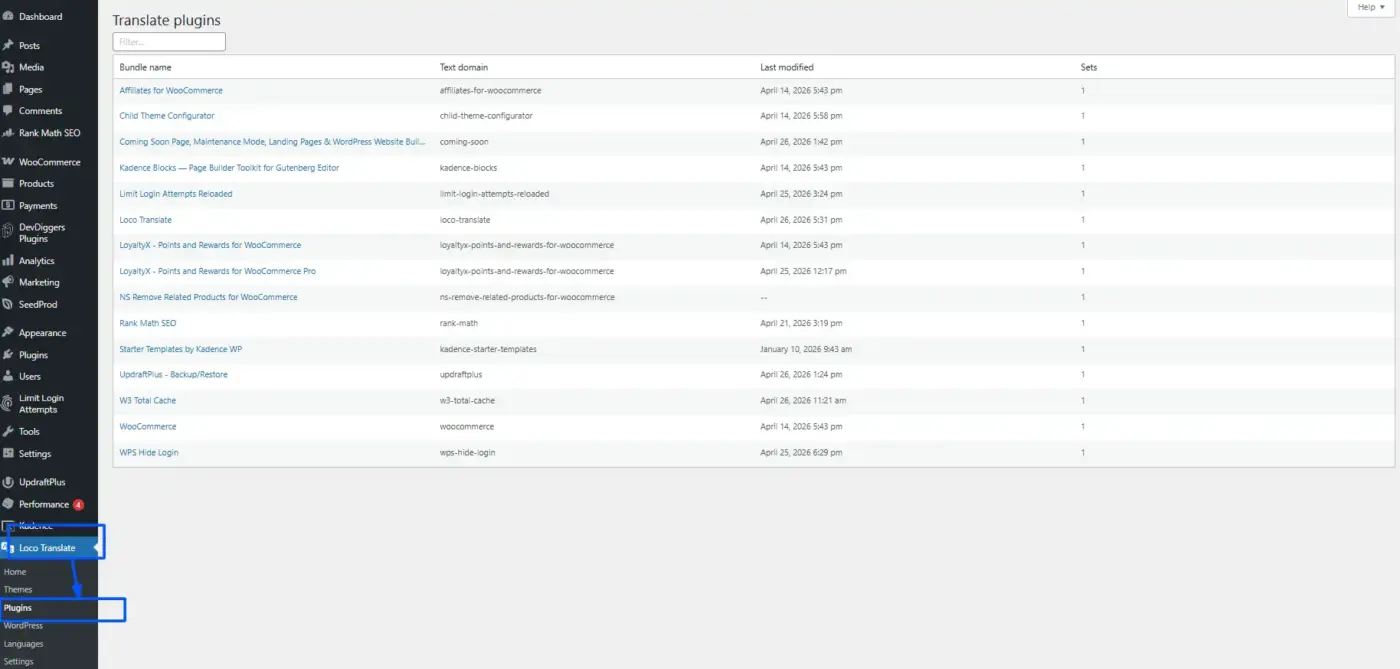Open Affiliates for WooCommerce bundle
The height and width of the screenshot is (669, 1400).
point(171,90)
